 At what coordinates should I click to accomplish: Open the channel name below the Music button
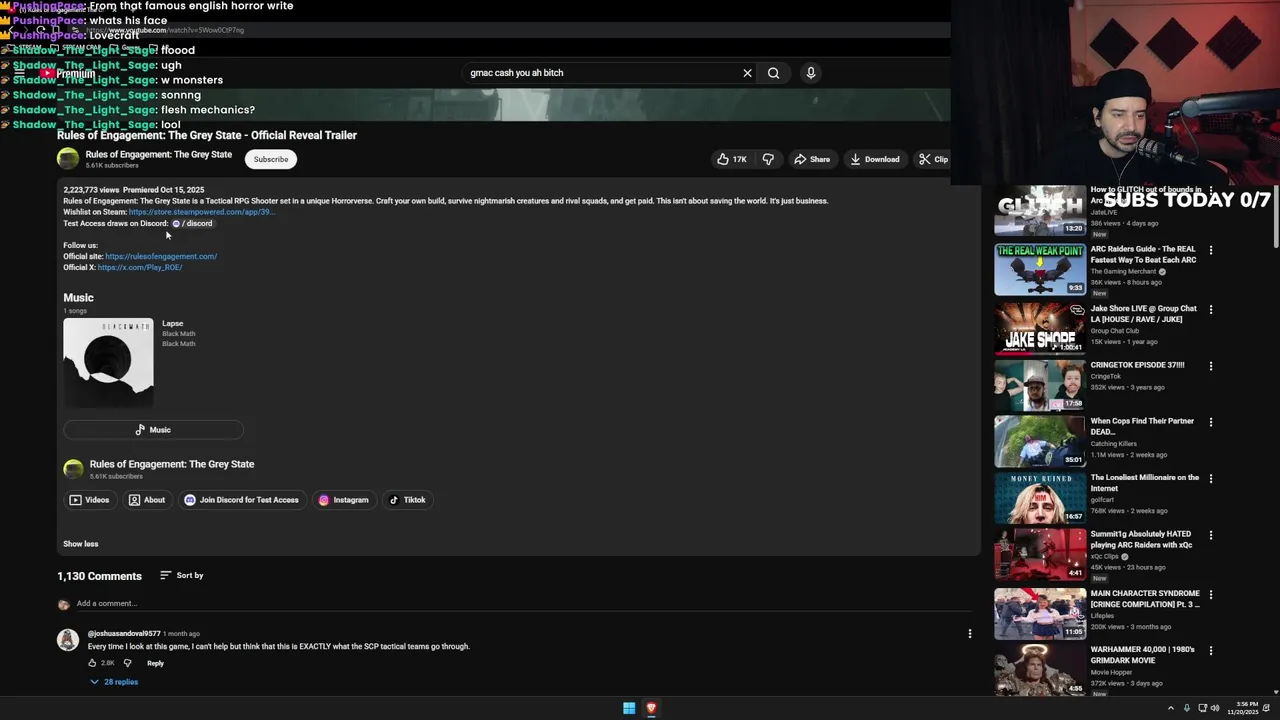tap(172, 464)
